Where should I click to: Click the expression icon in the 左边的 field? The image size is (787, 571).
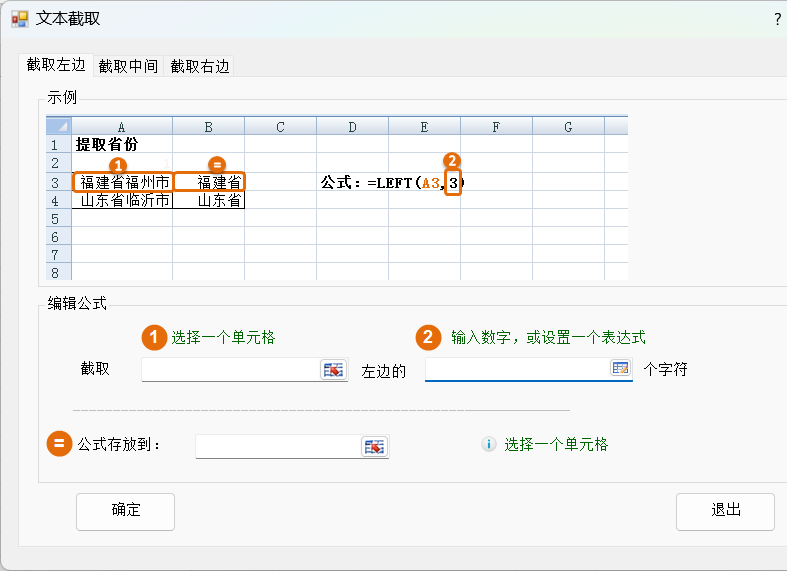[x=621, y=368]
